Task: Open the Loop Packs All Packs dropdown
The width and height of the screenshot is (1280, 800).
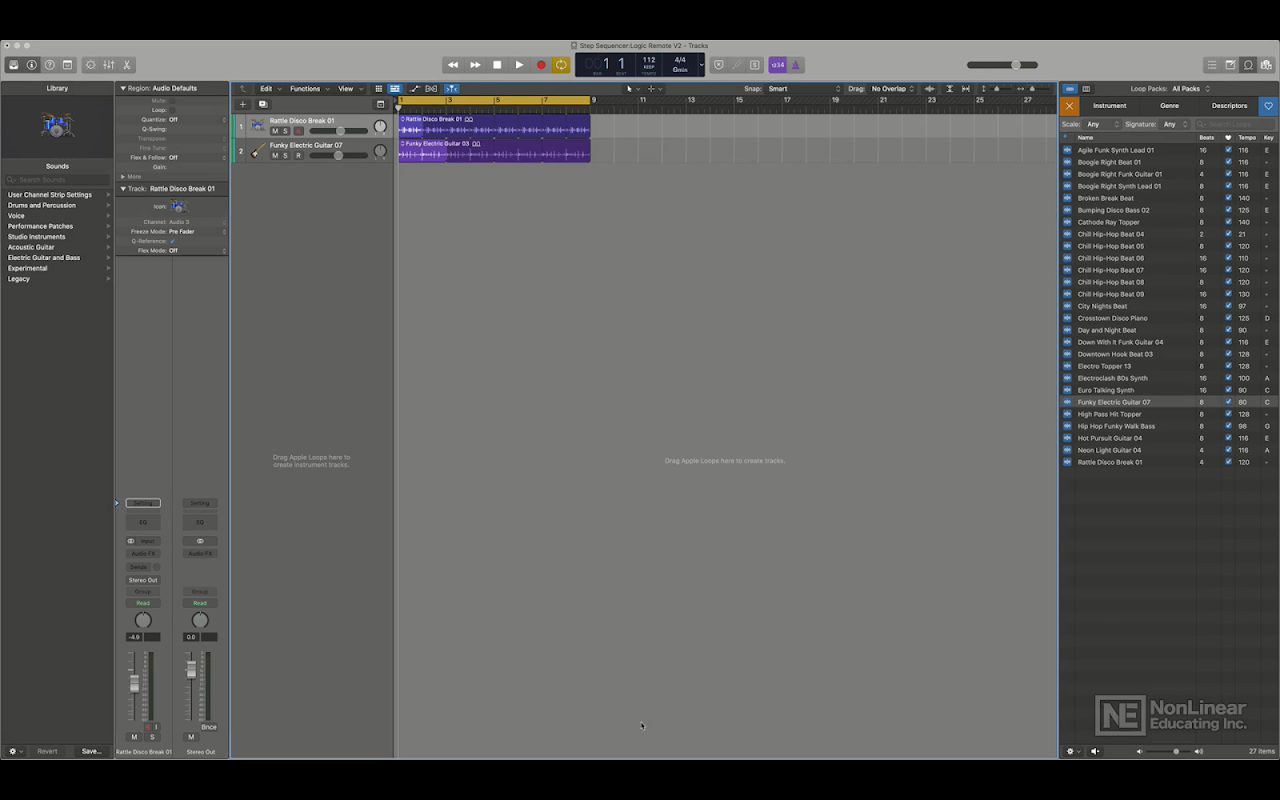Action: point(1190,89)
